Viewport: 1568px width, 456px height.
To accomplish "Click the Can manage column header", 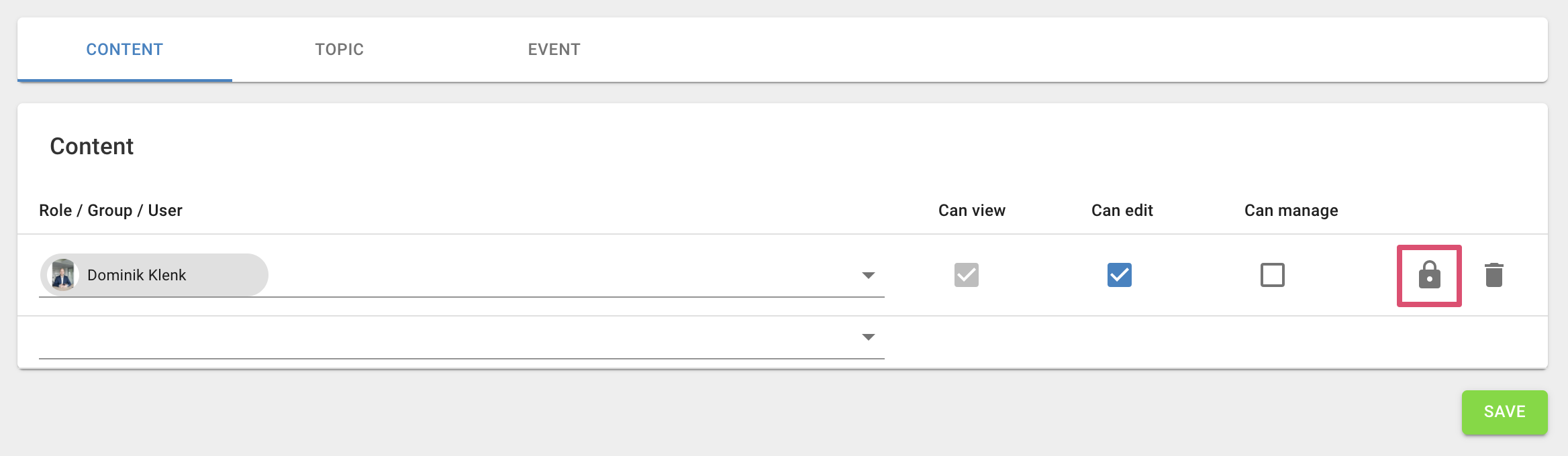I will tap(1291, 211).
